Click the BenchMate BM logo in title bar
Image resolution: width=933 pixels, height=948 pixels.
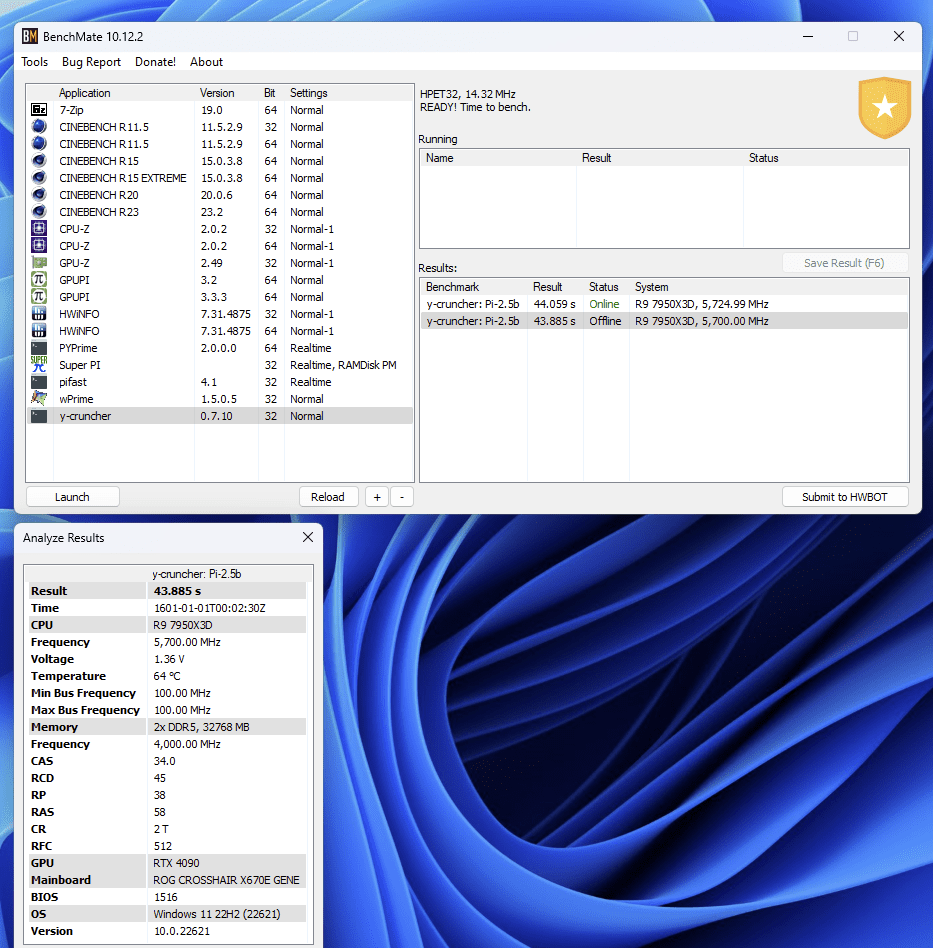tap(30, 36)
